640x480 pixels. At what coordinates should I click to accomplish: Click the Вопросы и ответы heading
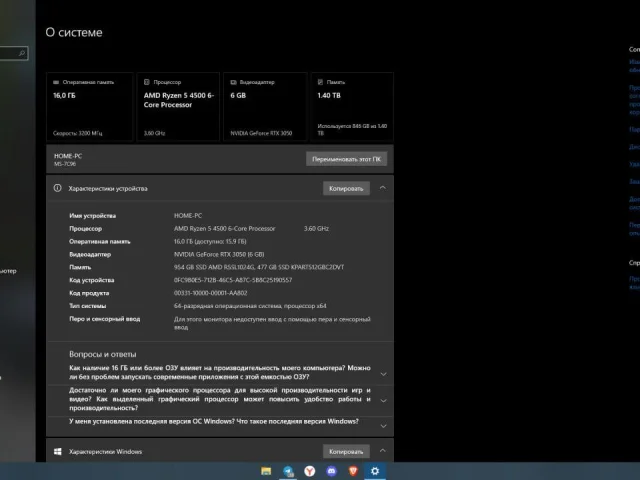tap(102, 354)
